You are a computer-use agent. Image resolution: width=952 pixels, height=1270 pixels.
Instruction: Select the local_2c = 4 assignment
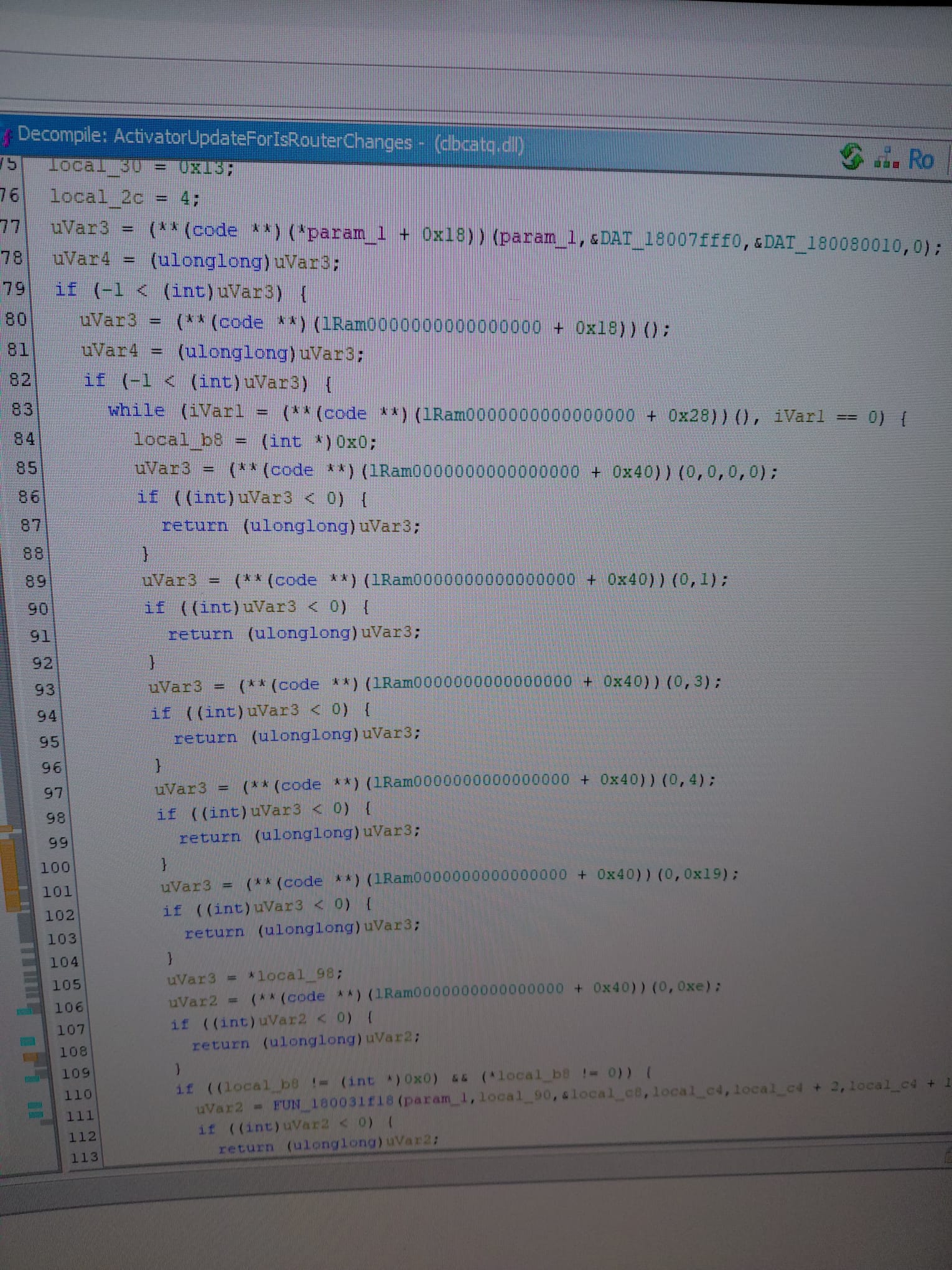click(x=124, y=197)
